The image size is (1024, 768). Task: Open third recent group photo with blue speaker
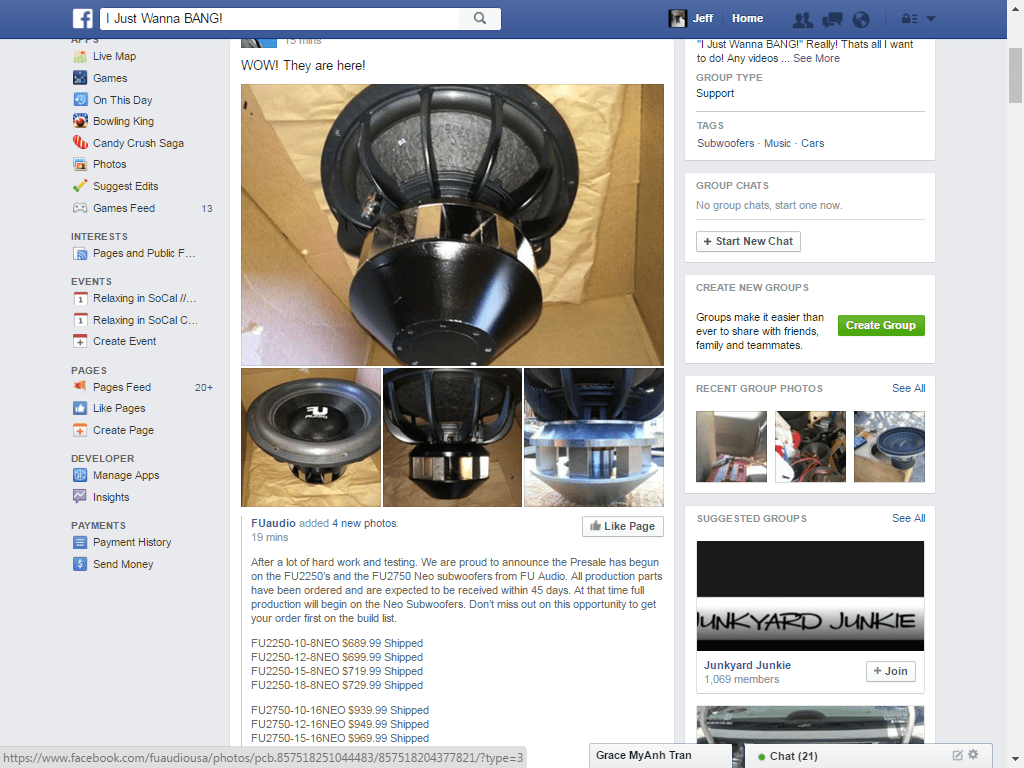889,447
